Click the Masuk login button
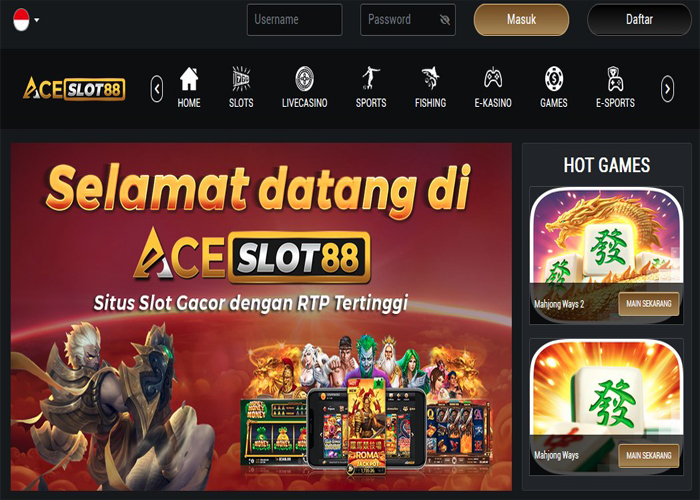This screenshot has width=700, height=500. (x=521, y=20)
